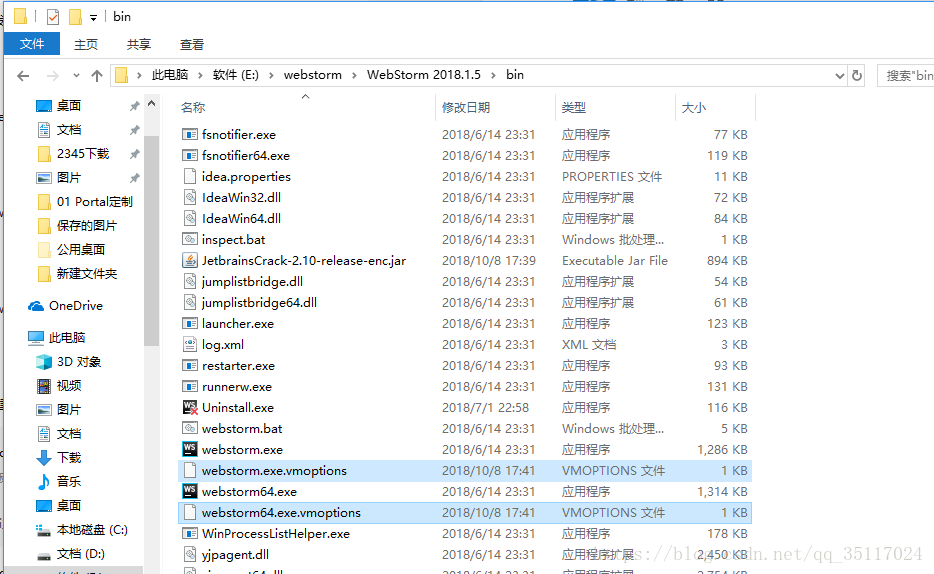Select runnerw.exe file icon
This screenshot has height=574, width=934.
click(189, 386)
